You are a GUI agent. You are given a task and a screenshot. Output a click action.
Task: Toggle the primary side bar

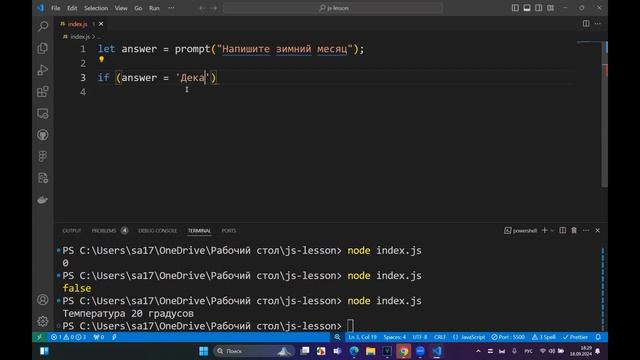pyautogui.click(x=515, y=8)
